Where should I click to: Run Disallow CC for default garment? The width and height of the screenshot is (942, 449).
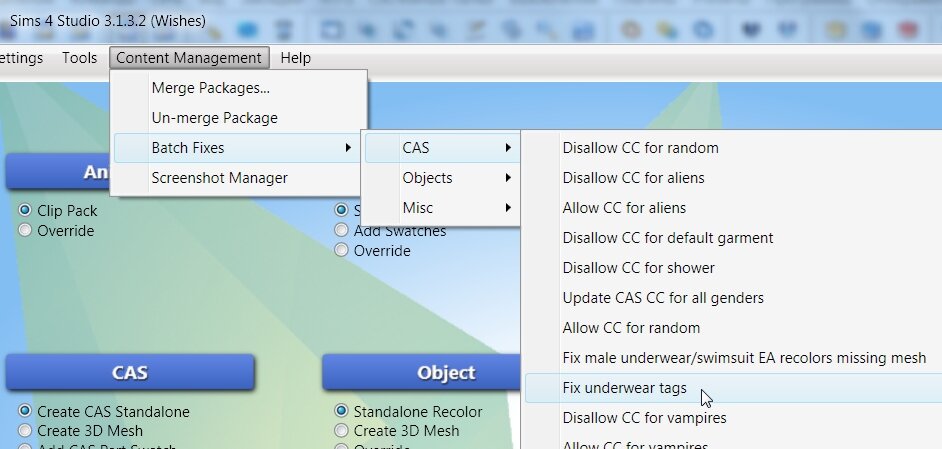pos(733,238)
